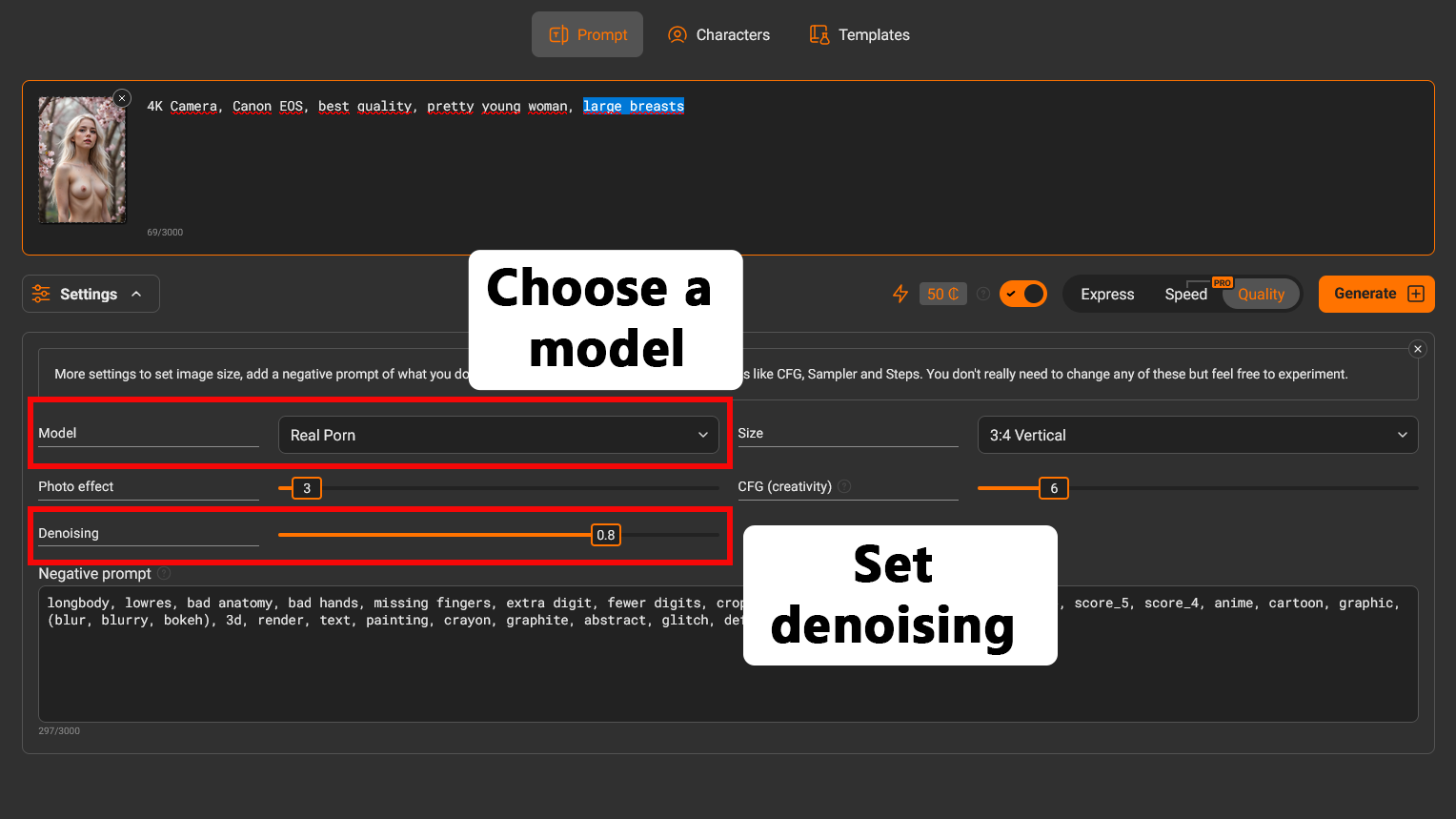
Task: Open the CFG creativity help icon
Action: [x=844, y=486]
